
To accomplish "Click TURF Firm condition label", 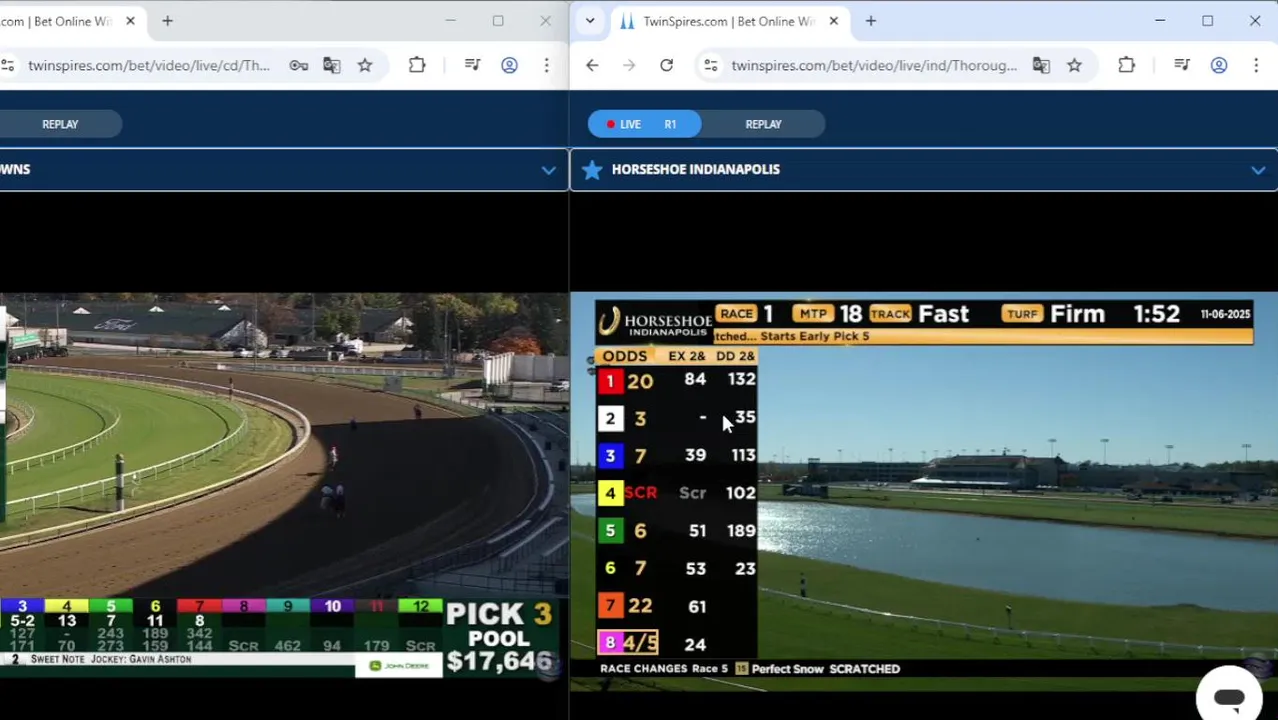I will coord(1053,314).
